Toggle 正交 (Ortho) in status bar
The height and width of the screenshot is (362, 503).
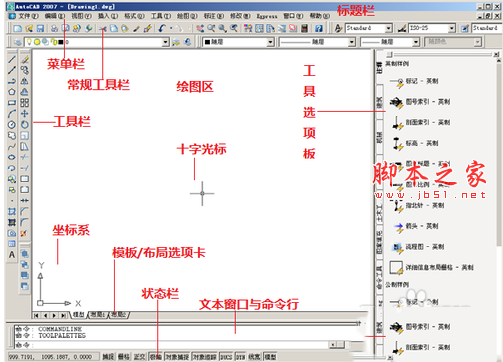click(x=139, y=357)
